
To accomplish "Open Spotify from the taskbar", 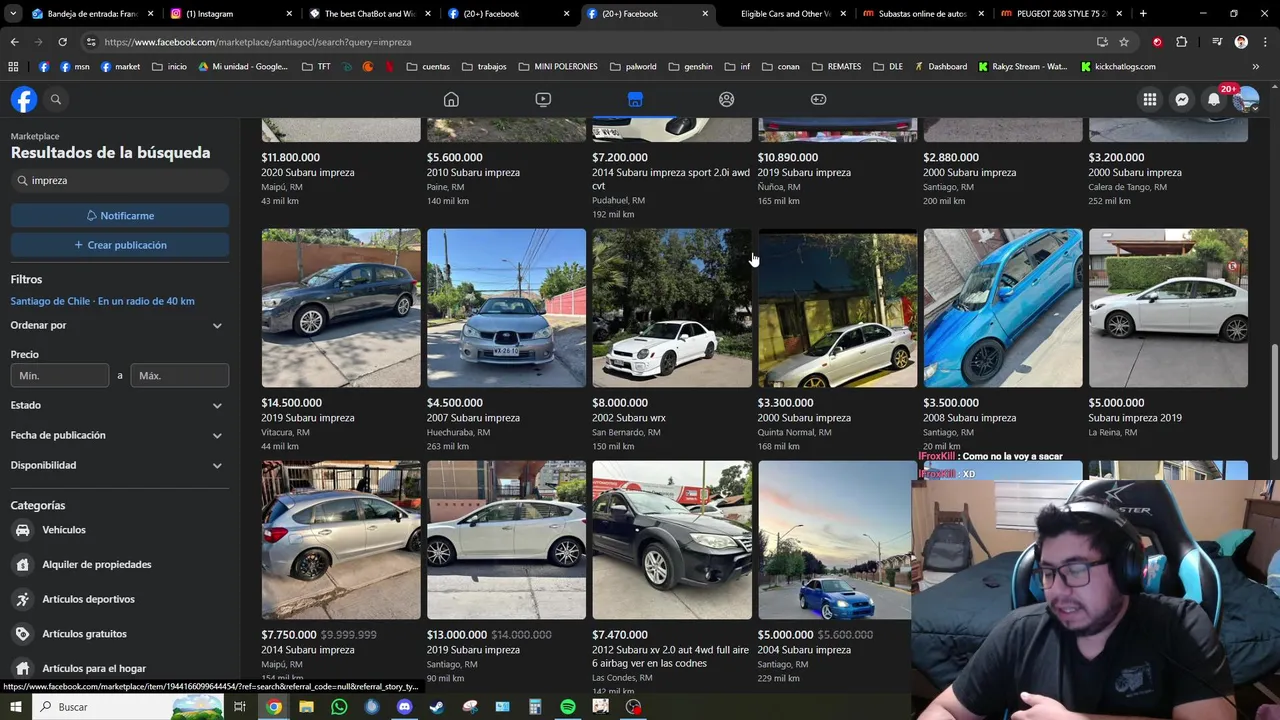I will 568,707.
